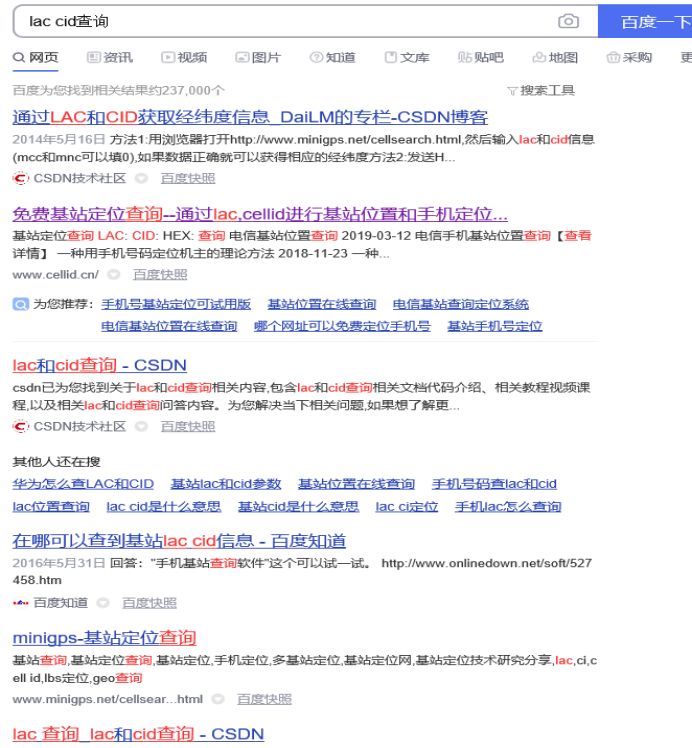Screen dimensions: 692x748
Task: Select the 网页 tab
Action: 36,58
